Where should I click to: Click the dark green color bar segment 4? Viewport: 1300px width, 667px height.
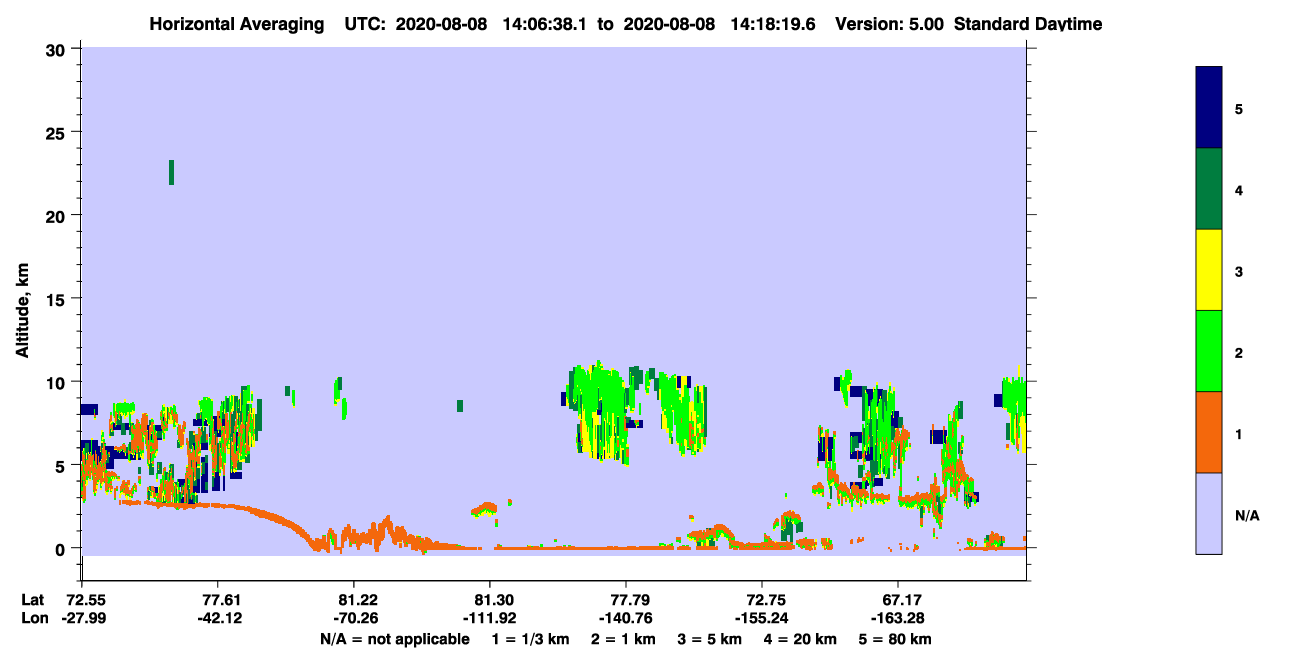1209,189
